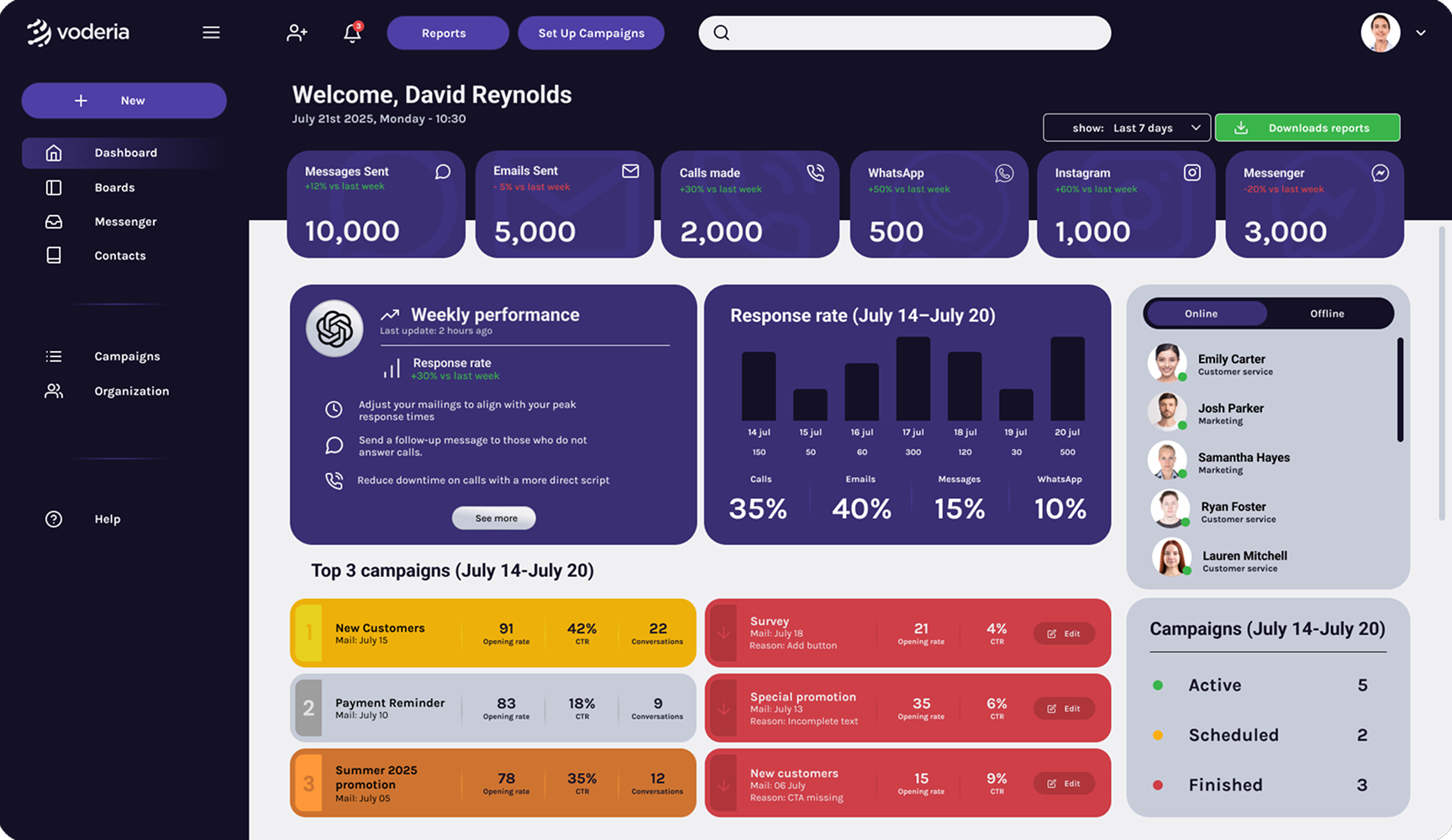Open the Last 7 days dropdown
This screenshot has height=840, width=1452.
pyautogui.click(x=1126, y=128)
